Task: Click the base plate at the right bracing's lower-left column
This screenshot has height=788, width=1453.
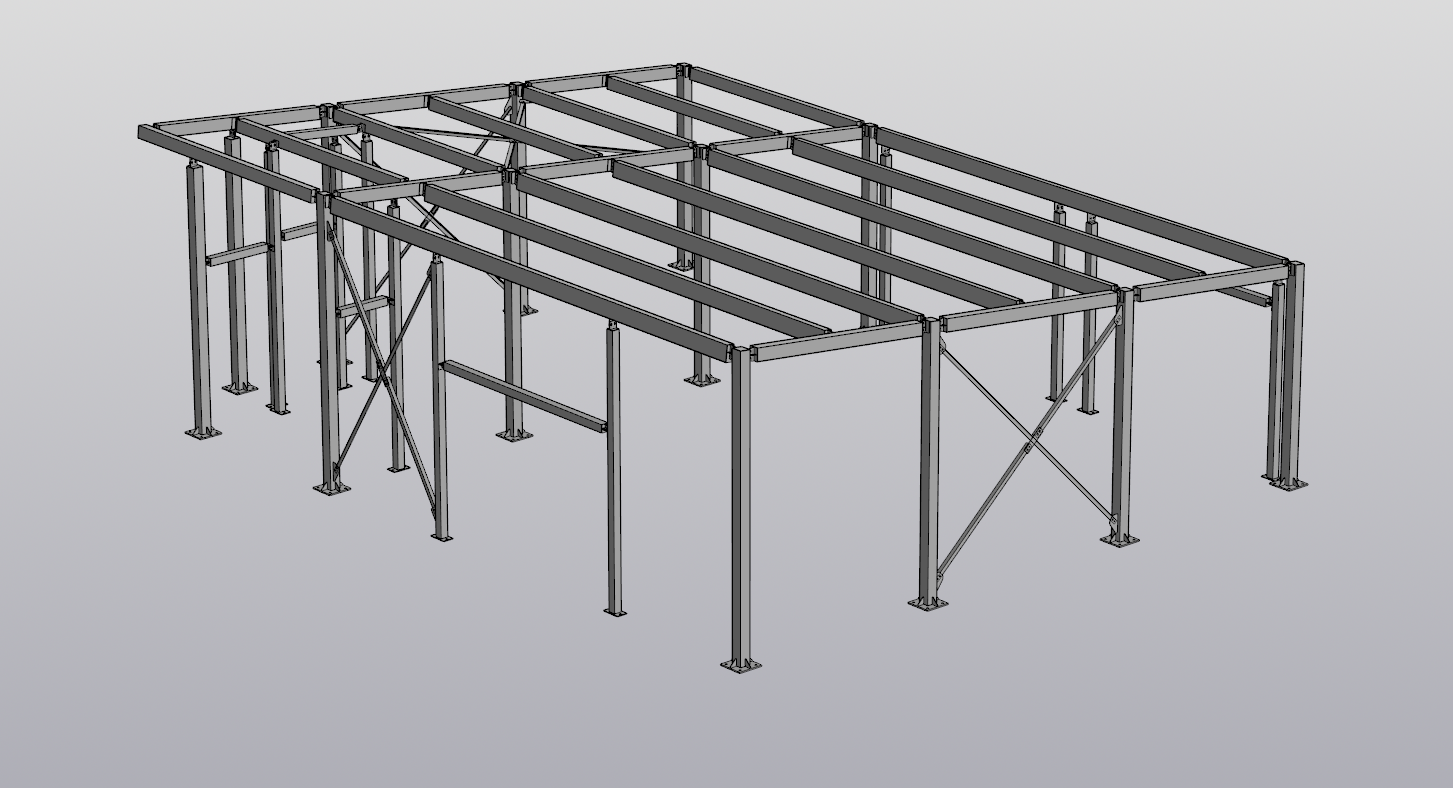Action: click(x=927, y=603)
